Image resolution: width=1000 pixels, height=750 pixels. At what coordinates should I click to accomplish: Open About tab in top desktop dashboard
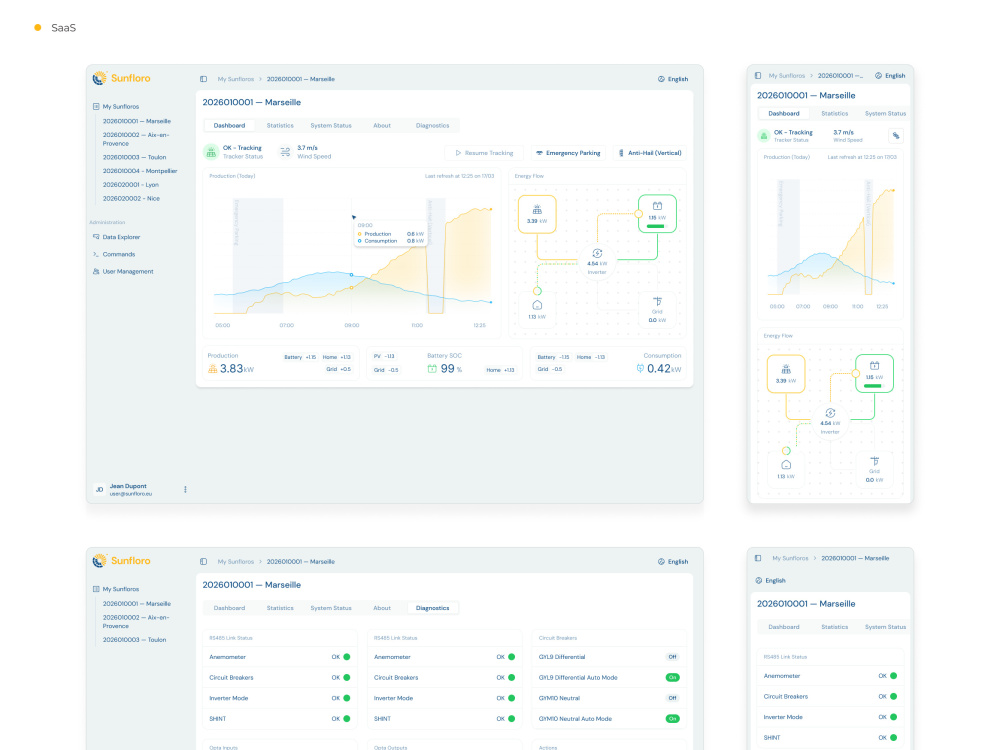pos(381,126)
